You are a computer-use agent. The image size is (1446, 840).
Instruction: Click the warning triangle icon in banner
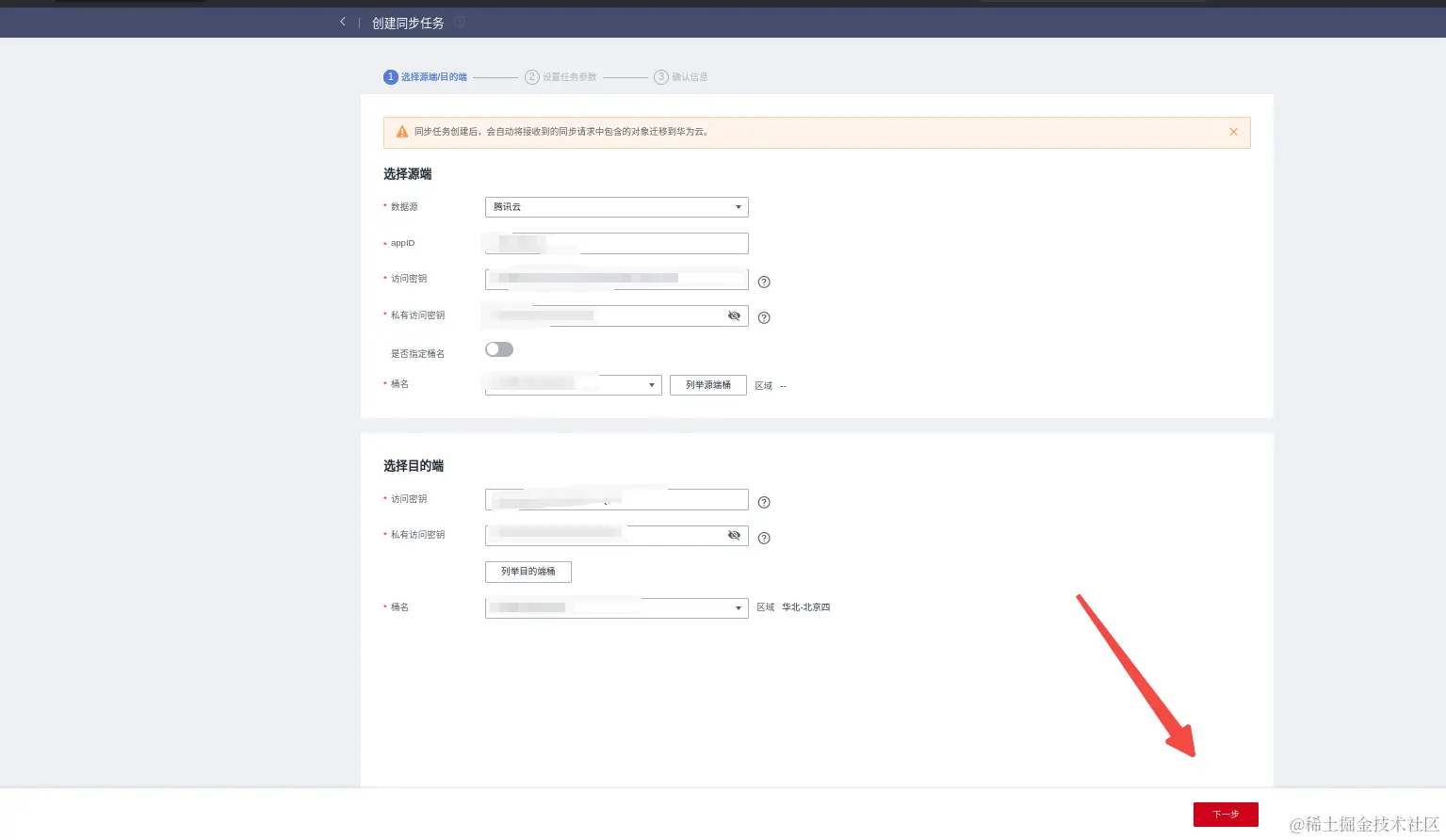402,132
